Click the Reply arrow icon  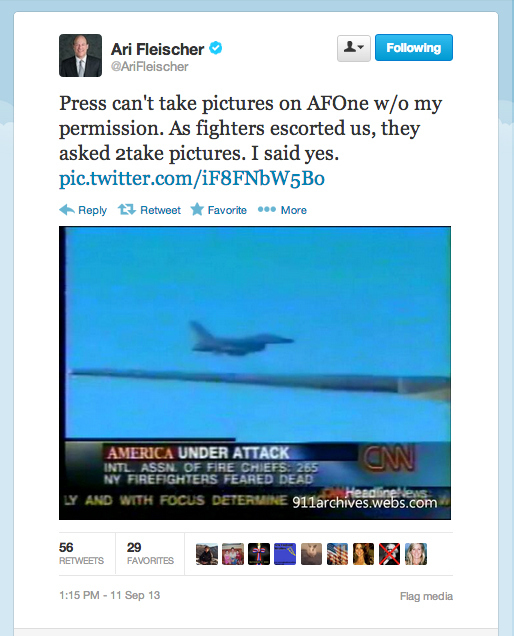point(67,210)
